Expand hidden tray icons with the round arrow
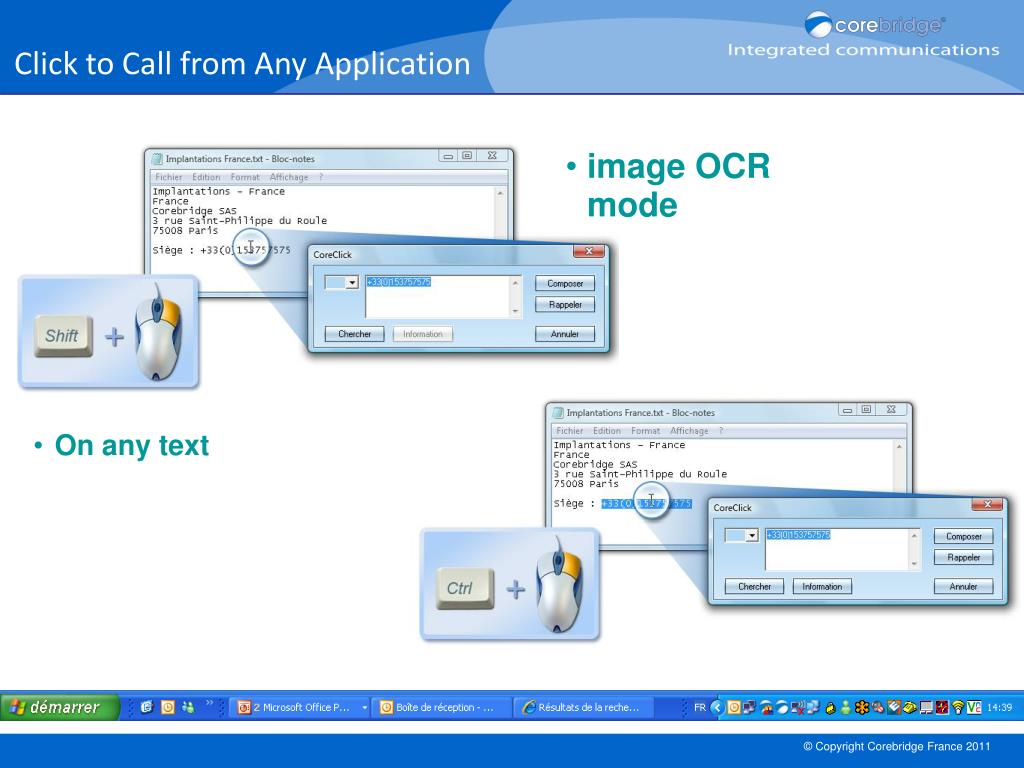Viewport: 1024px width, 768px height. coord(718,707)
